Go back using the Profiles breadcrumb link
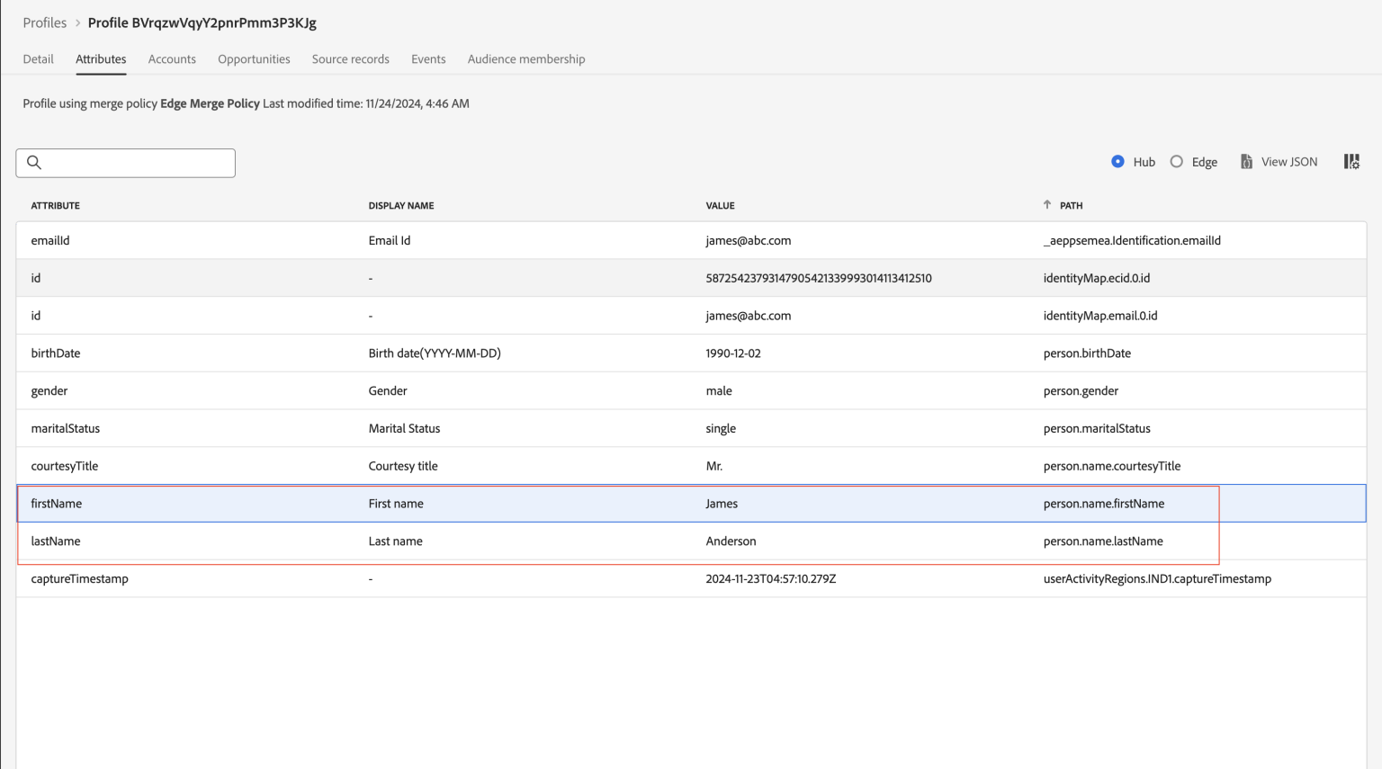The height and width of the screenshot is (769, 1382). [x=44, y=22]
